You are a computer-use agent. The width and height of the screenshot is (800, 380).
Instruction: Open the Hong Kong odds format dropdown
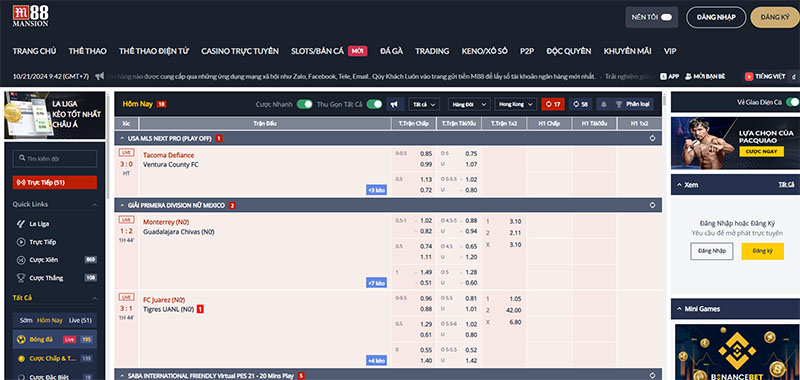[x=516, y=104]
